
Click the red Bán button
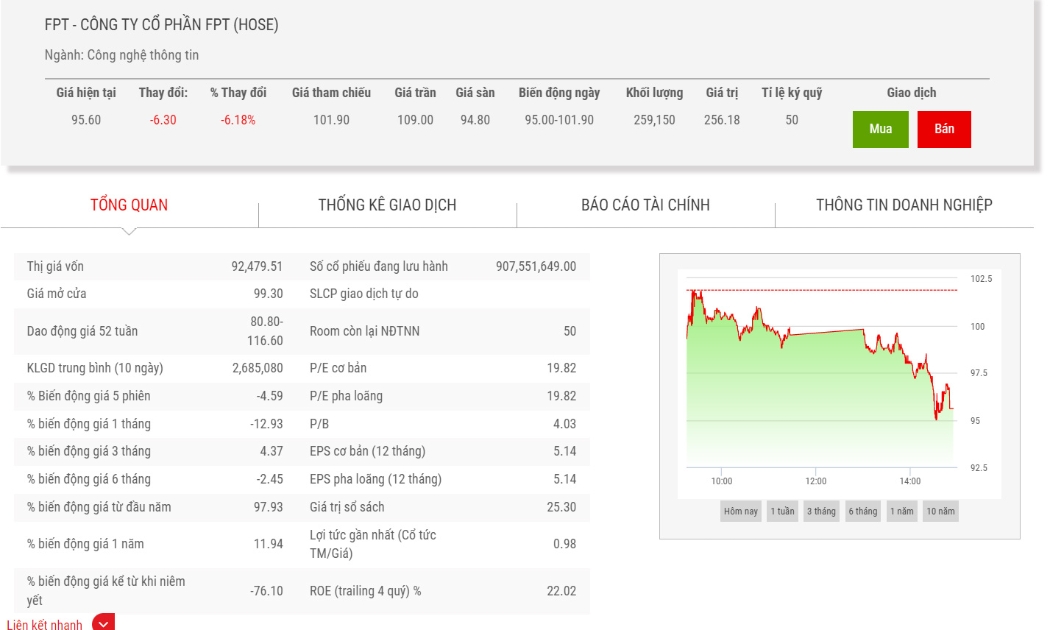coord(944,129)
